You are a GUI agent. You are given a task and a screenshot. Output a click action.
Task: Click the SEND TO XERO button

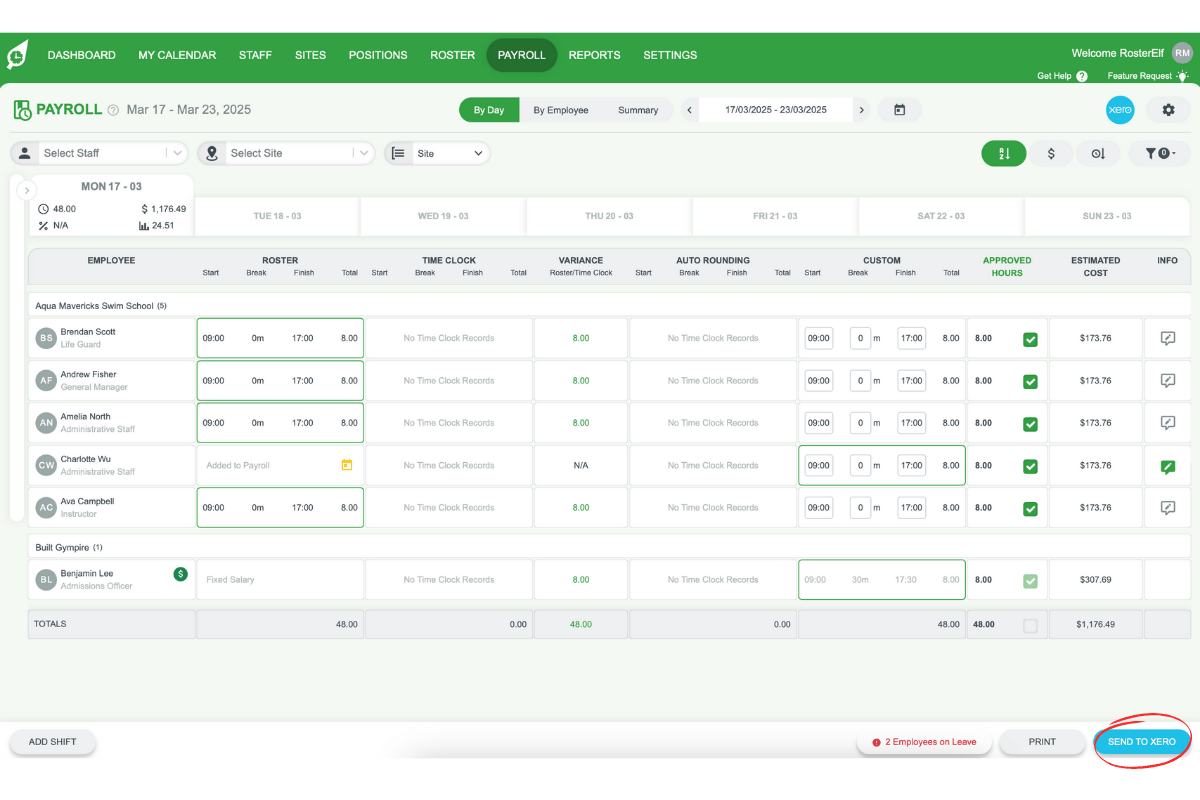[x=1142, y=741]
